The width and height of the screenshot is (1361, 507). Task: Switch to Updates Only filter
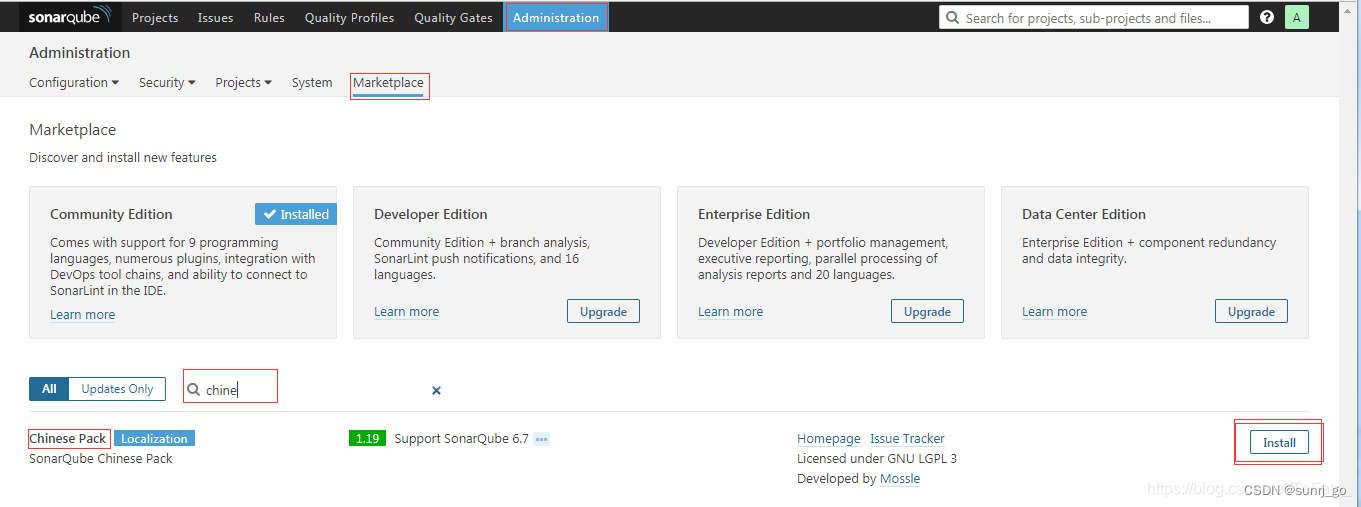tap(117, 389)
